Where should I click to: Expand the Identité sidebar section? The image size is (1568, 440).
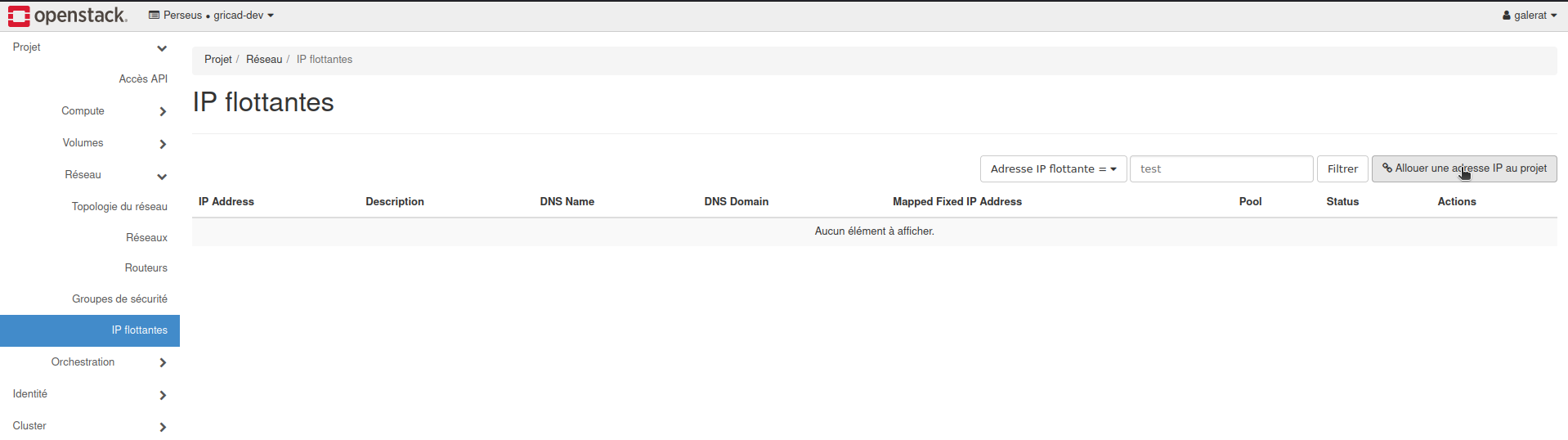[90, 394]
